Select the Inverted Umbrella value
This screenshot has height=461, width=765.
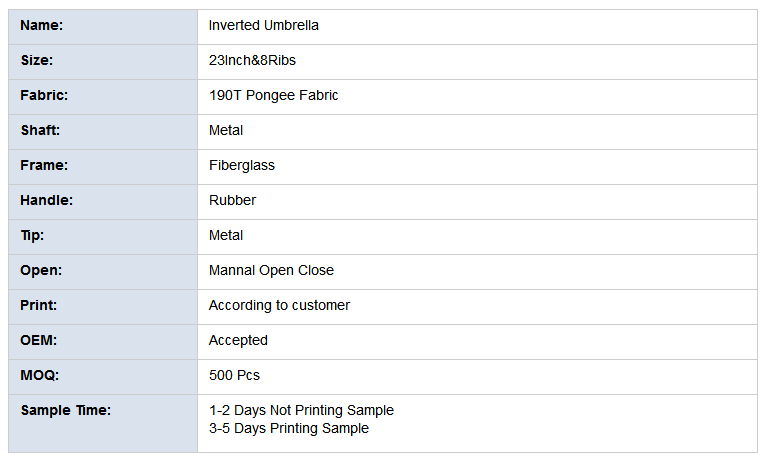(263, 25)
